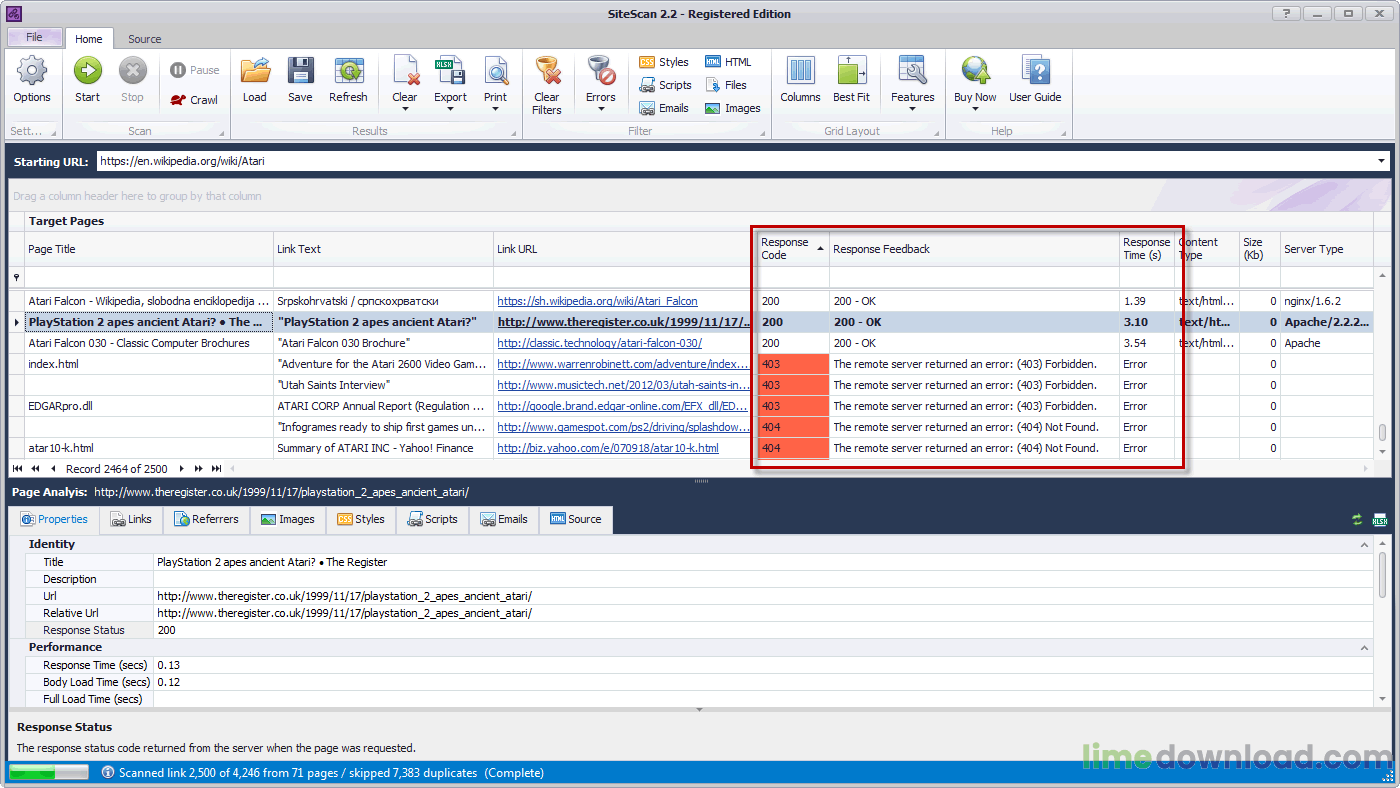Select the Referrers tab in Page Analysis

point(206,520)
